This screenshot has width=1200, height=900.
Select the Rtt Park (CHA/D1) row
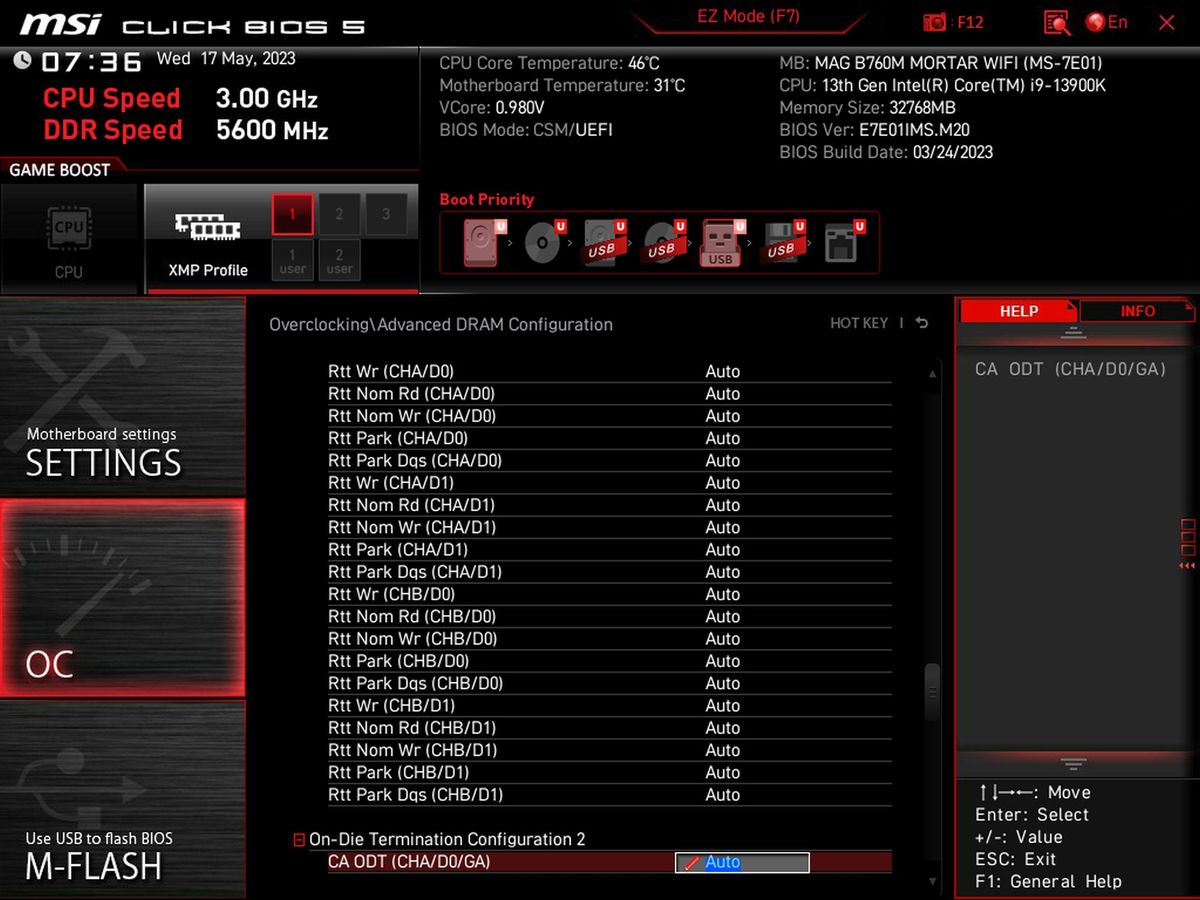point(610,549)
